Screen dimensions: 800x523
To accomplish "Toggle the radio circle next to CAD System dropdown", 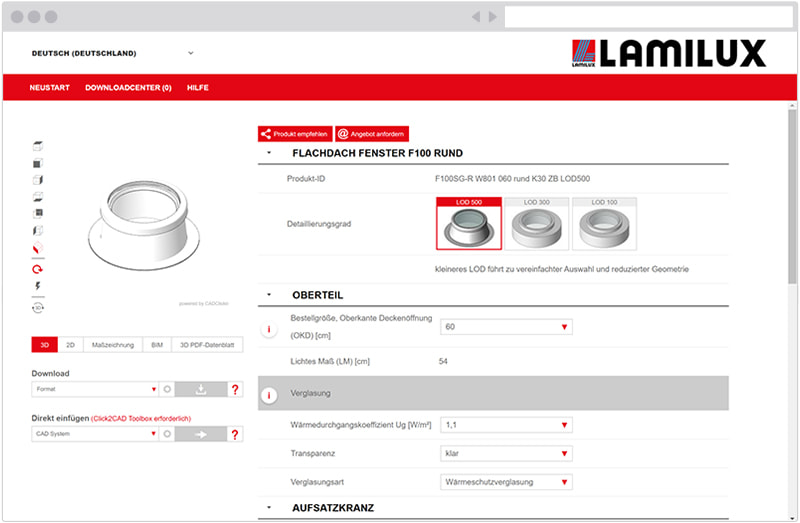I will pyautogui.click(x=167, y=434).
